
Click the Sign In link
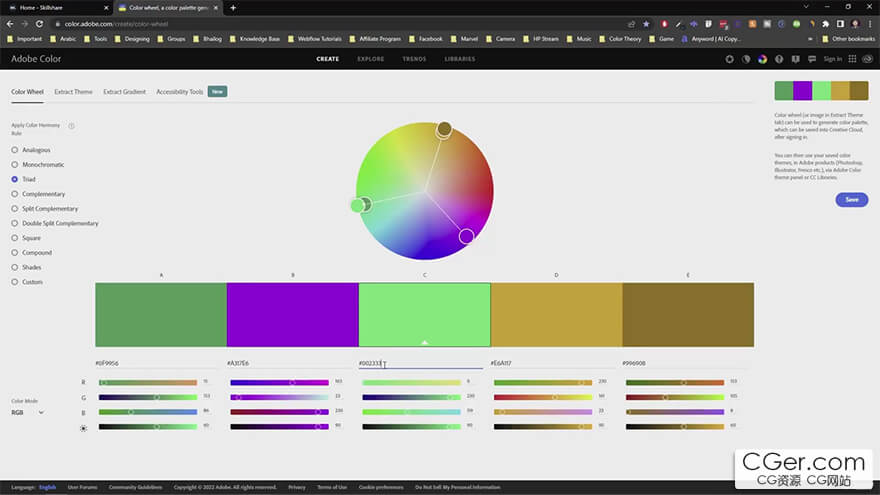pos(832,59)
